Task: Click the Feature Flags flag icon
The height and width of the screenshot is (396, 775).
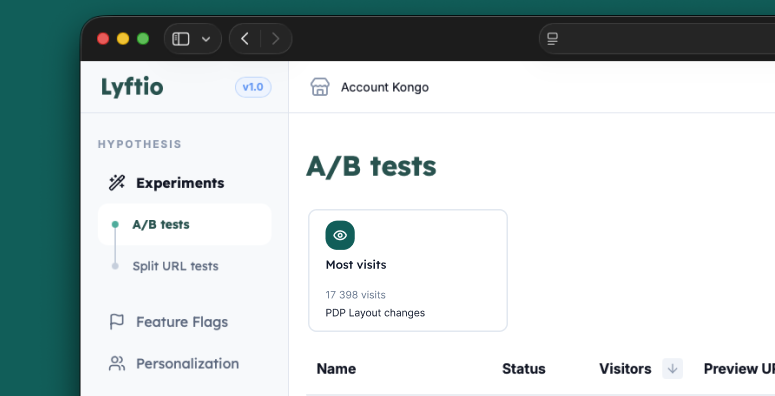Action: point(117,322)
